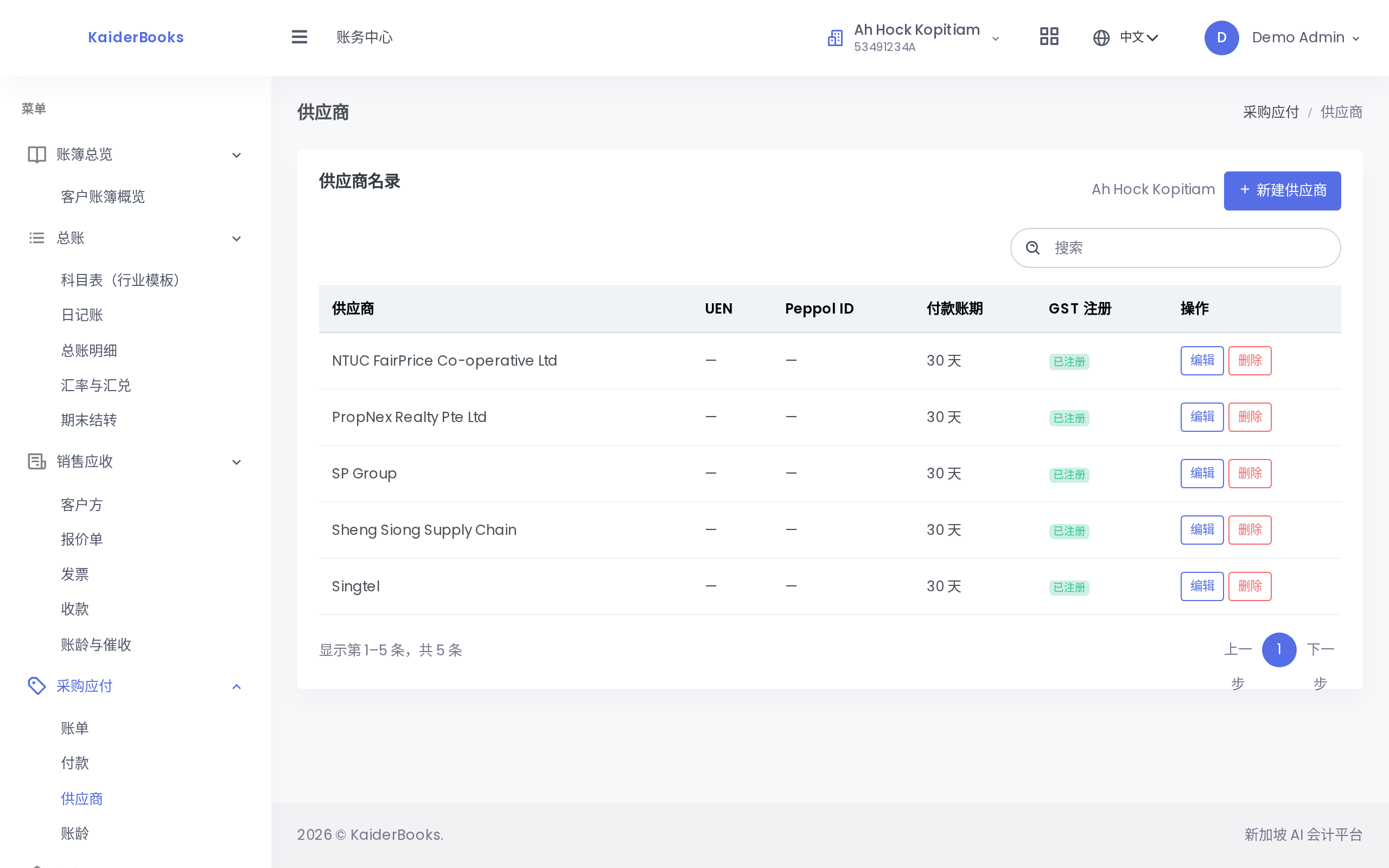
Task: Delete the Singtel supplier
Action: pos(1250,586)
